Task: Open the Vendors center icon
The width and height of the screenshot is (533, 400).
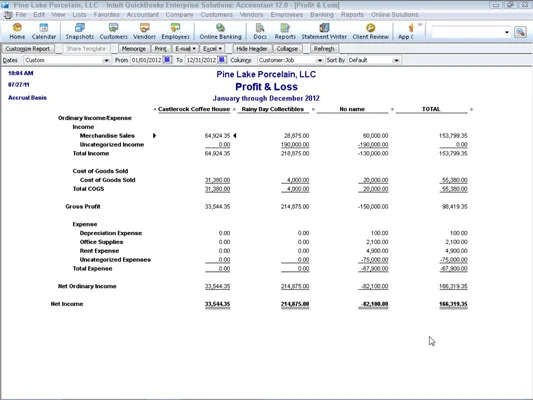Action: pos(144,31)
